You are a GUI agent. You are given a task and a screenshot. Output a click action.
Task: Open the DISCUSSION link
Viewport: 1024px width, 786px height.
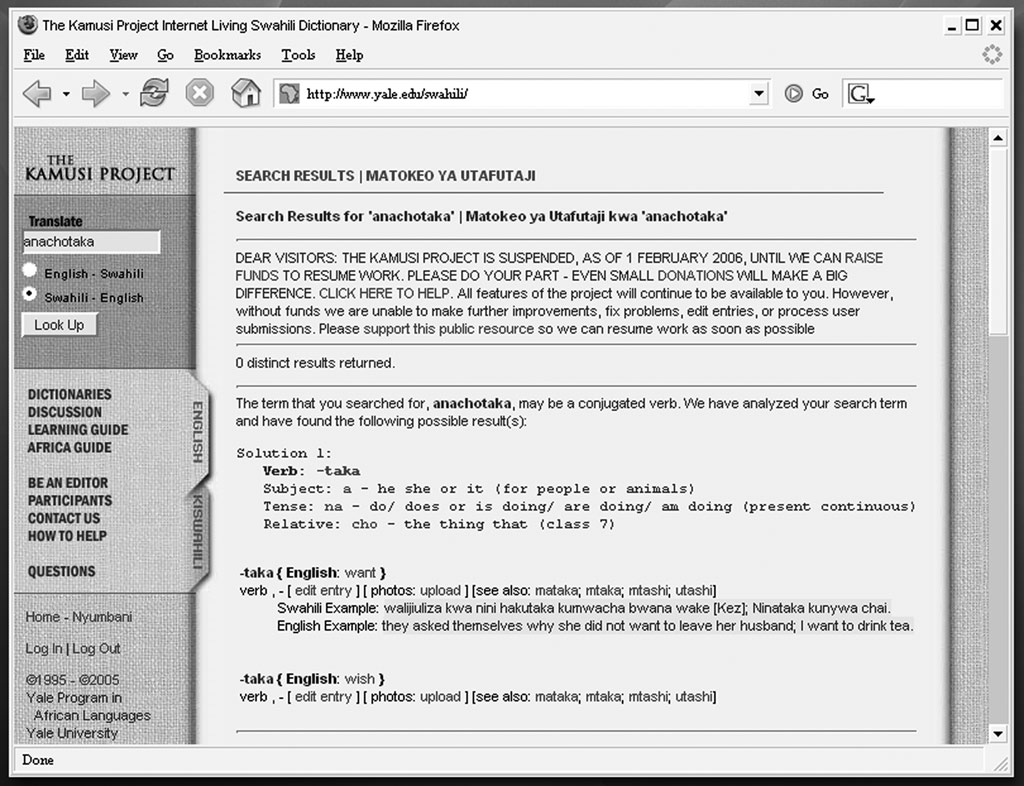[65, 412]
